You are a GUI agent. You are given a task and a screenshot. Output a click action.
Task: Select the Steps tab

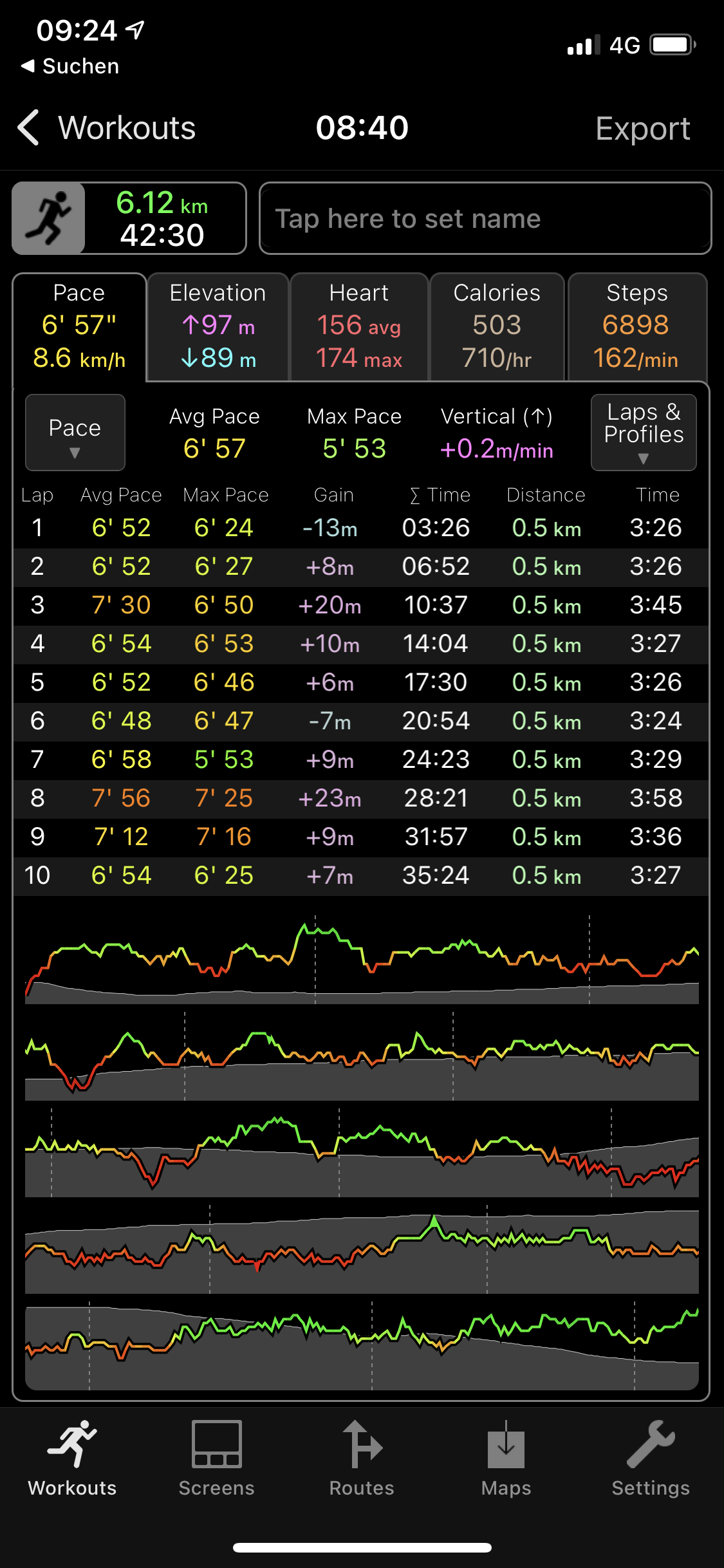pyautogui.click(x=636, y=326)
